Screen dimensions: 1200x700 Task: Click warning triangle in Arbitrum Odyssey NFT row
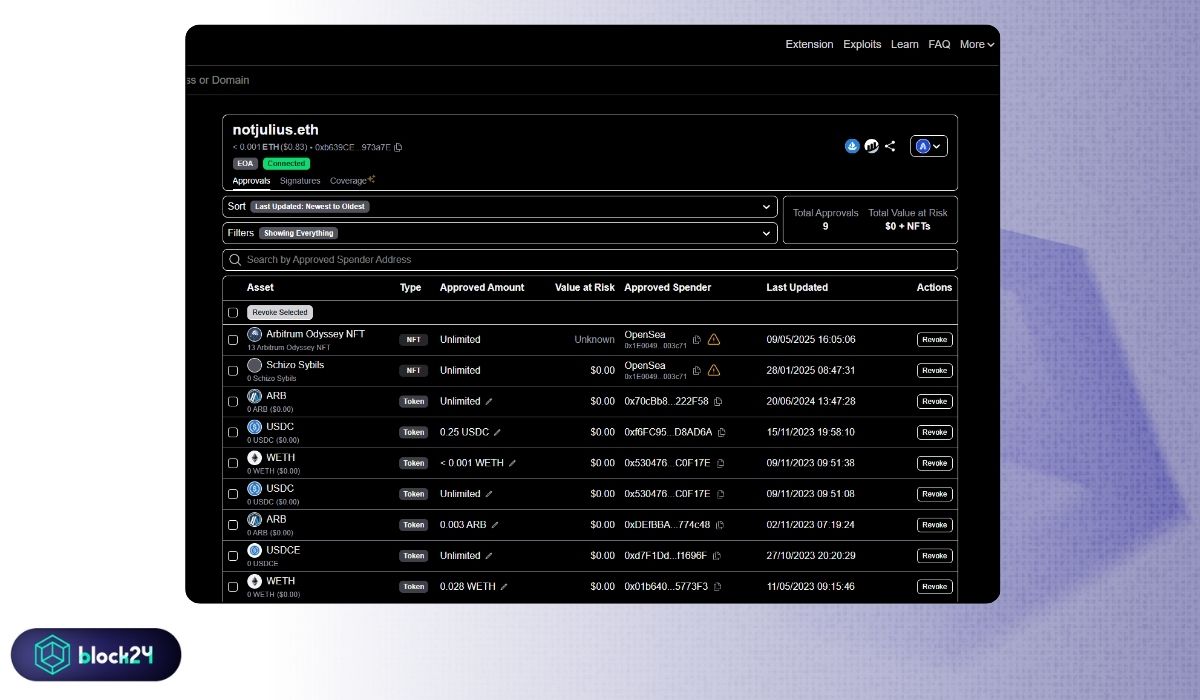[x=713, y=340]
